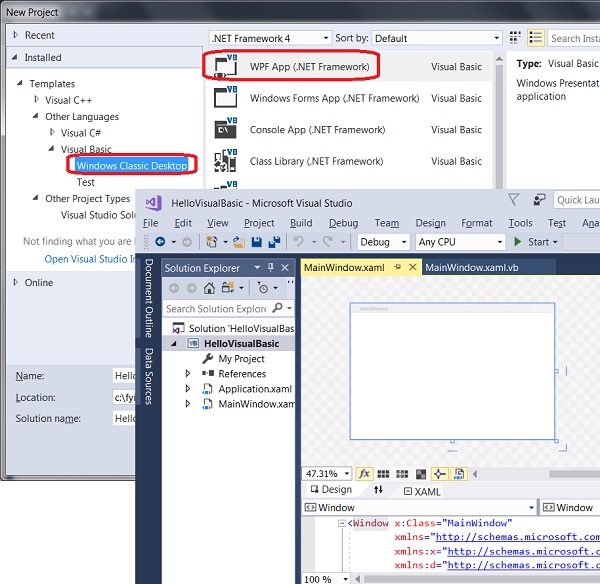This screenshot has width=600, height=584.
Task: Click the feedback icon beside Quick Launch
Action: 539,200
